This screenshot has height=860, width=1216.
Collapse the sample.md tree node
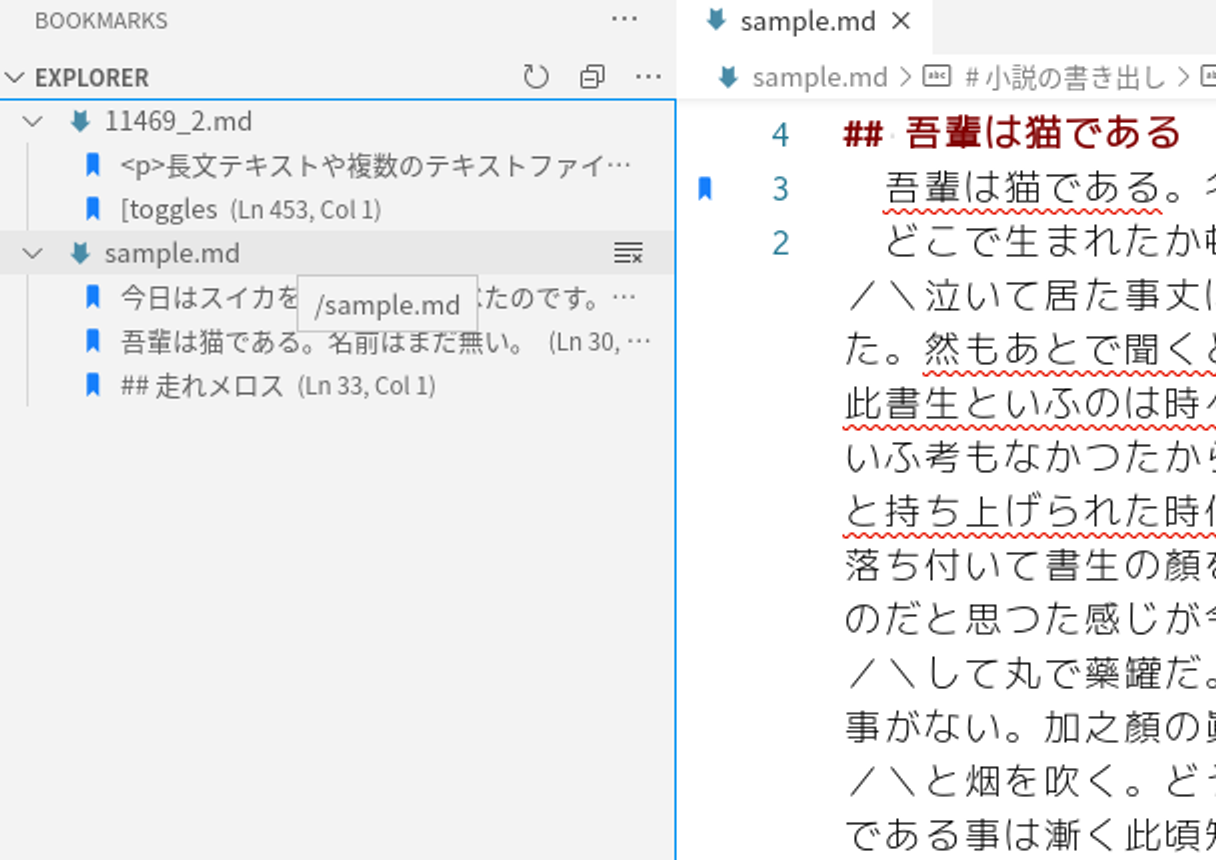coord(33,253)
